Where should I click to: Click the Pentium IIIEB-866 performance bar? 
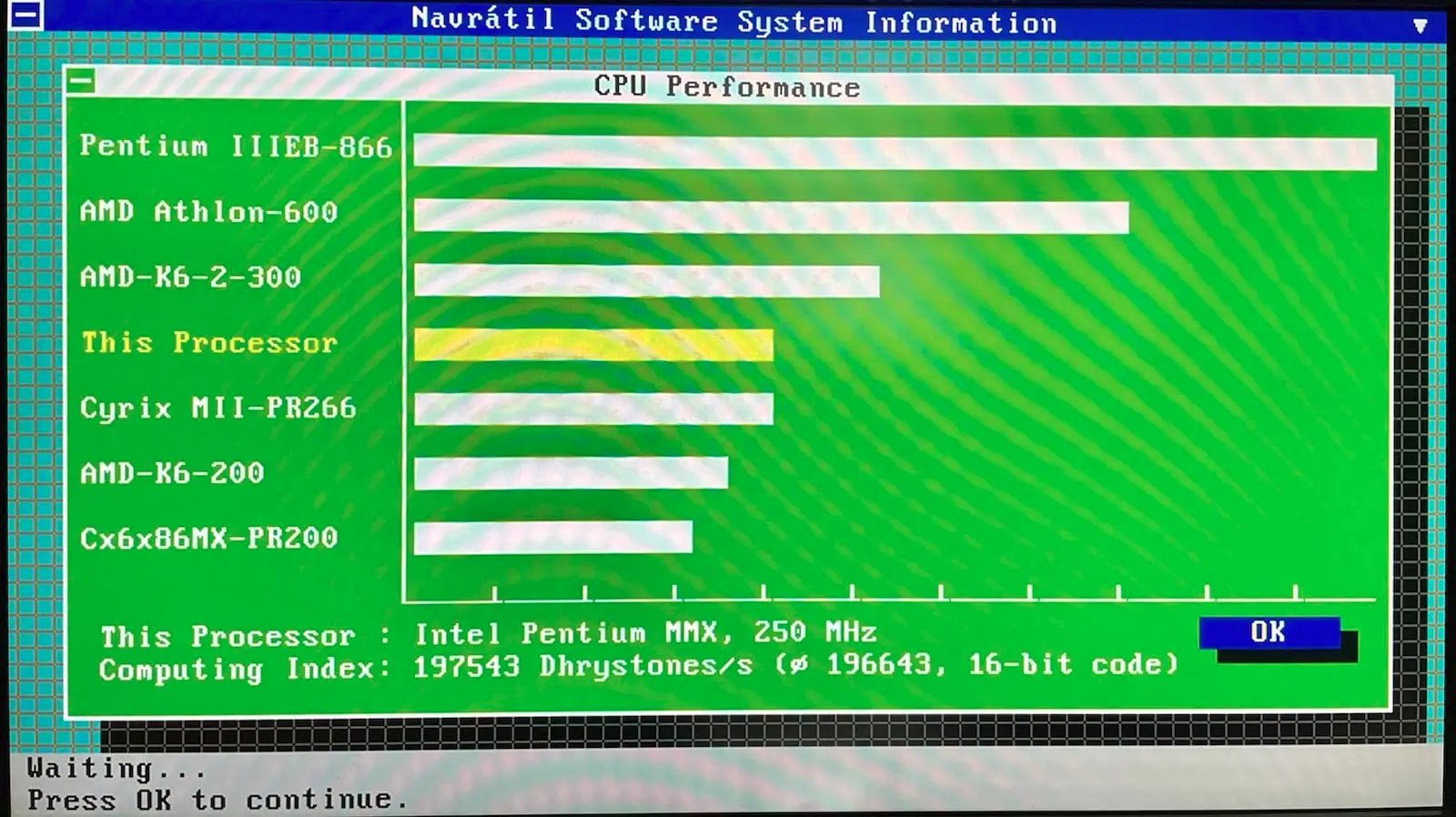click(895, 152)
